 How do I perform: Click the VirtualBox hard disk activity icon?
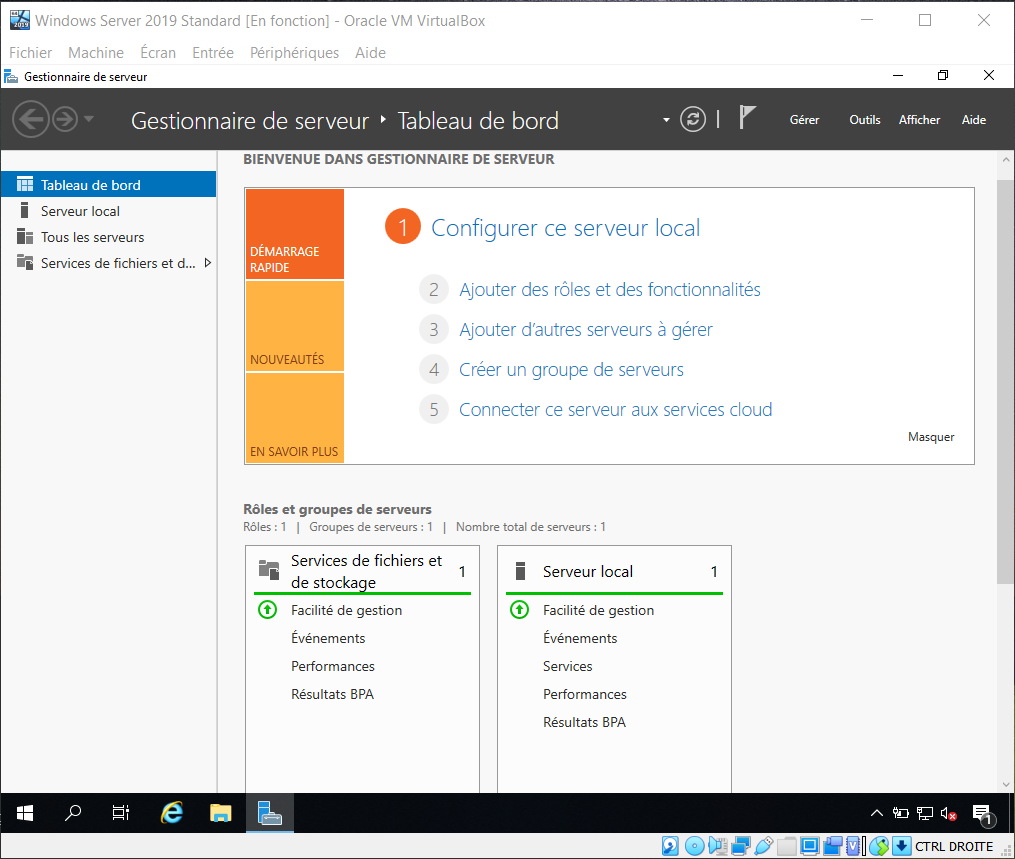coord(673,845)
